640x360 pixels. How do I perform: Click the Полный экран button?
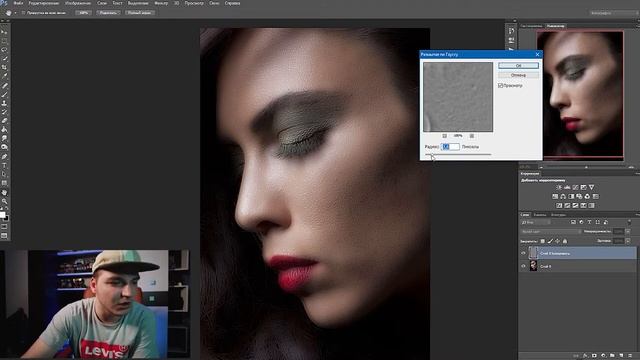[x=139, y=13]
